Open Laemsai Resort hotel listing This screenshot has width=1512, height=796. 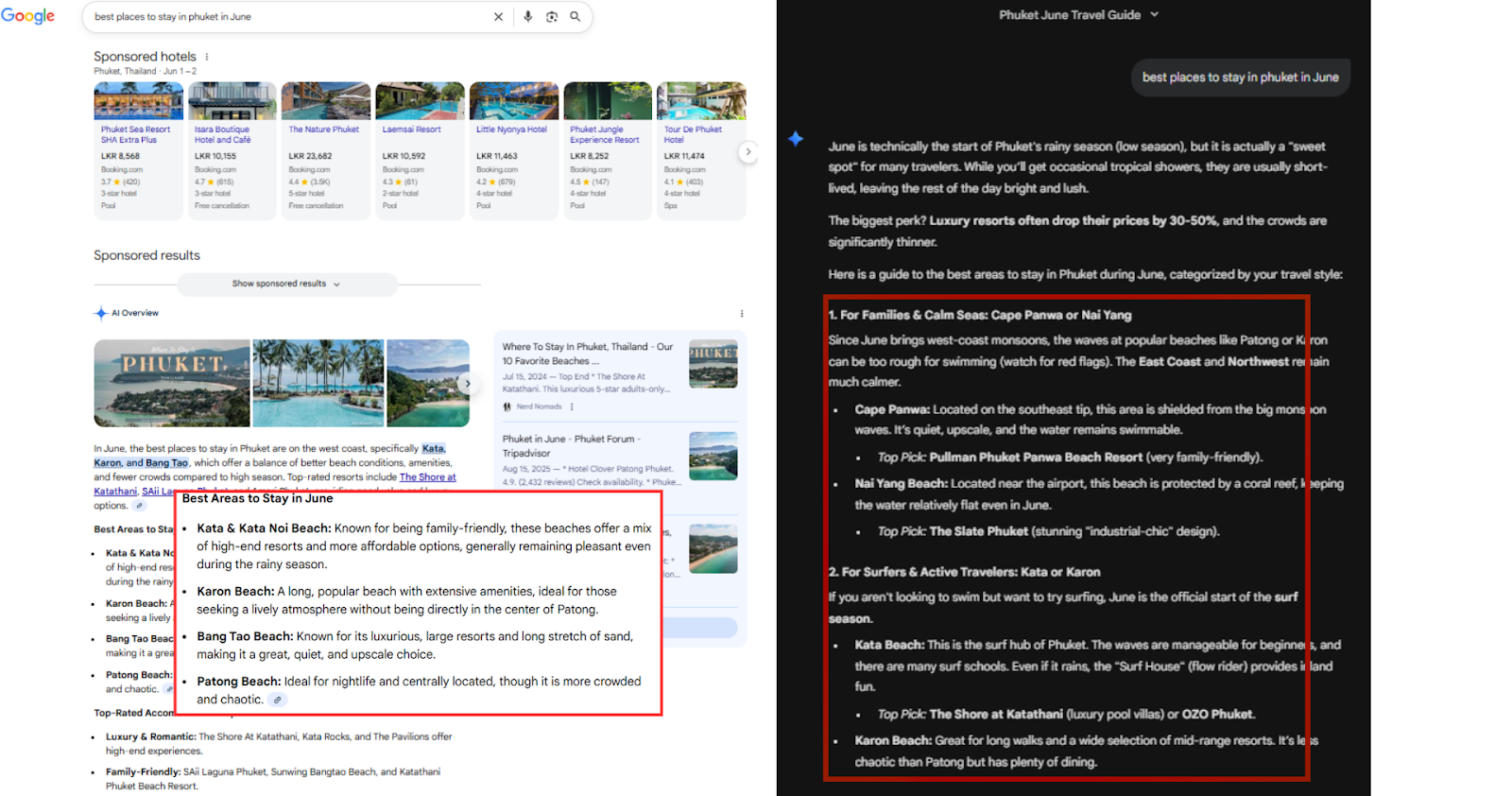point(420,151)
